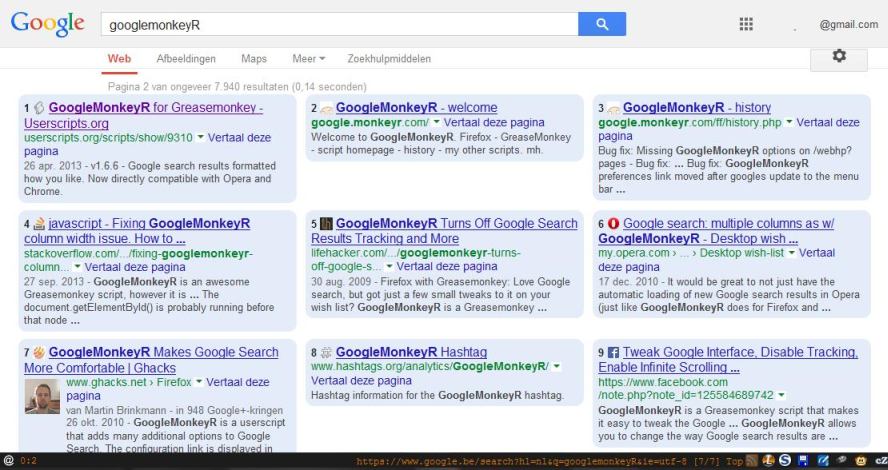Click the monkey face Greasemonkey icon in status bar
The image size is (888, 470).
coord(861,461)
